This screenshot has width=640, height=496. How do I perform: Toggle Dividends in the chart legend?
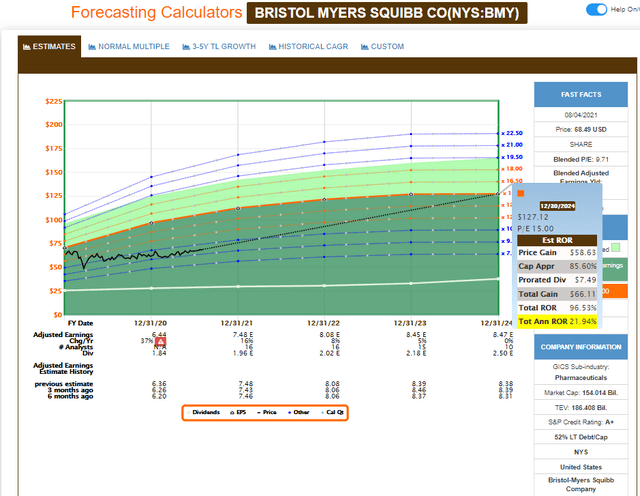203,412
